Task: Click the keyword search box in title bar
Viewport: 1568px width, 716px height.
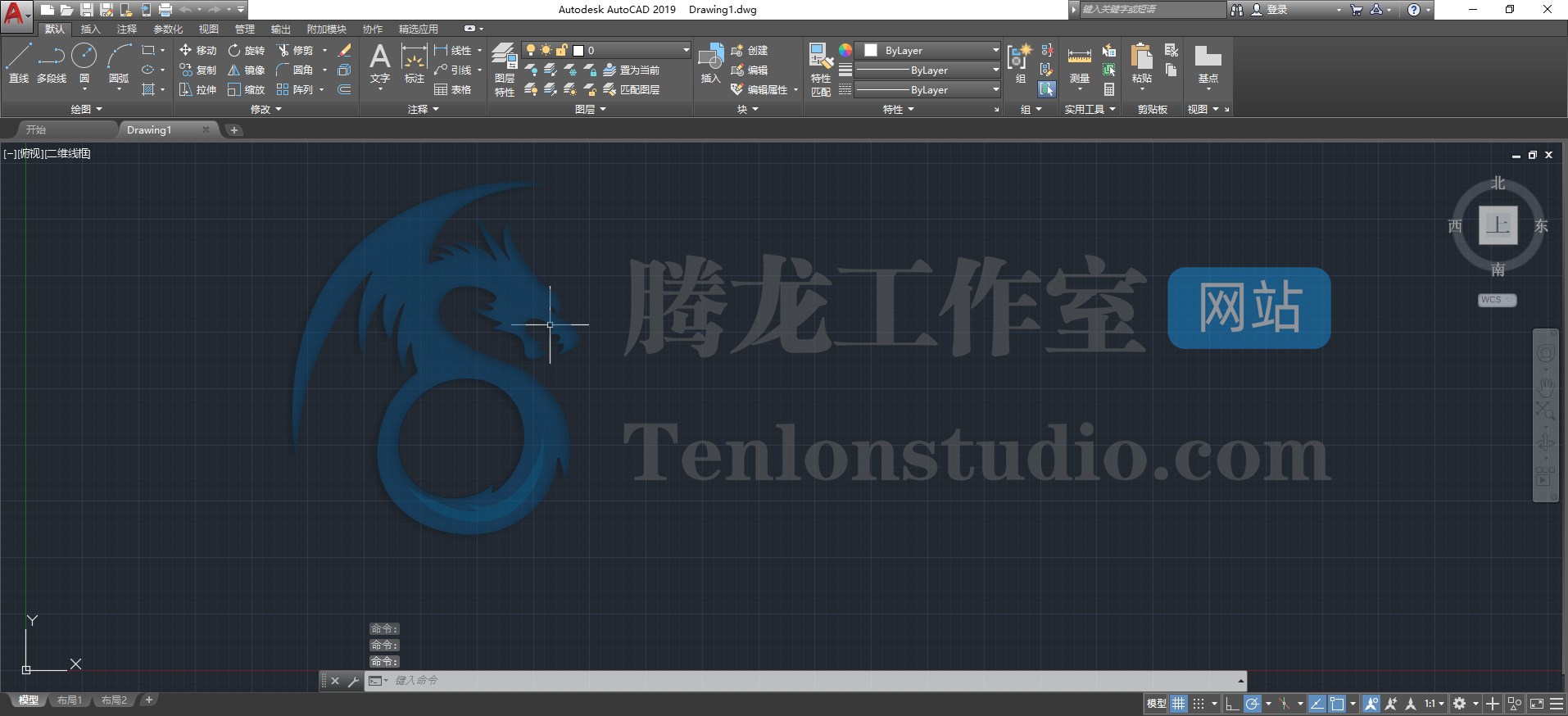Action: coord(1151,10)
